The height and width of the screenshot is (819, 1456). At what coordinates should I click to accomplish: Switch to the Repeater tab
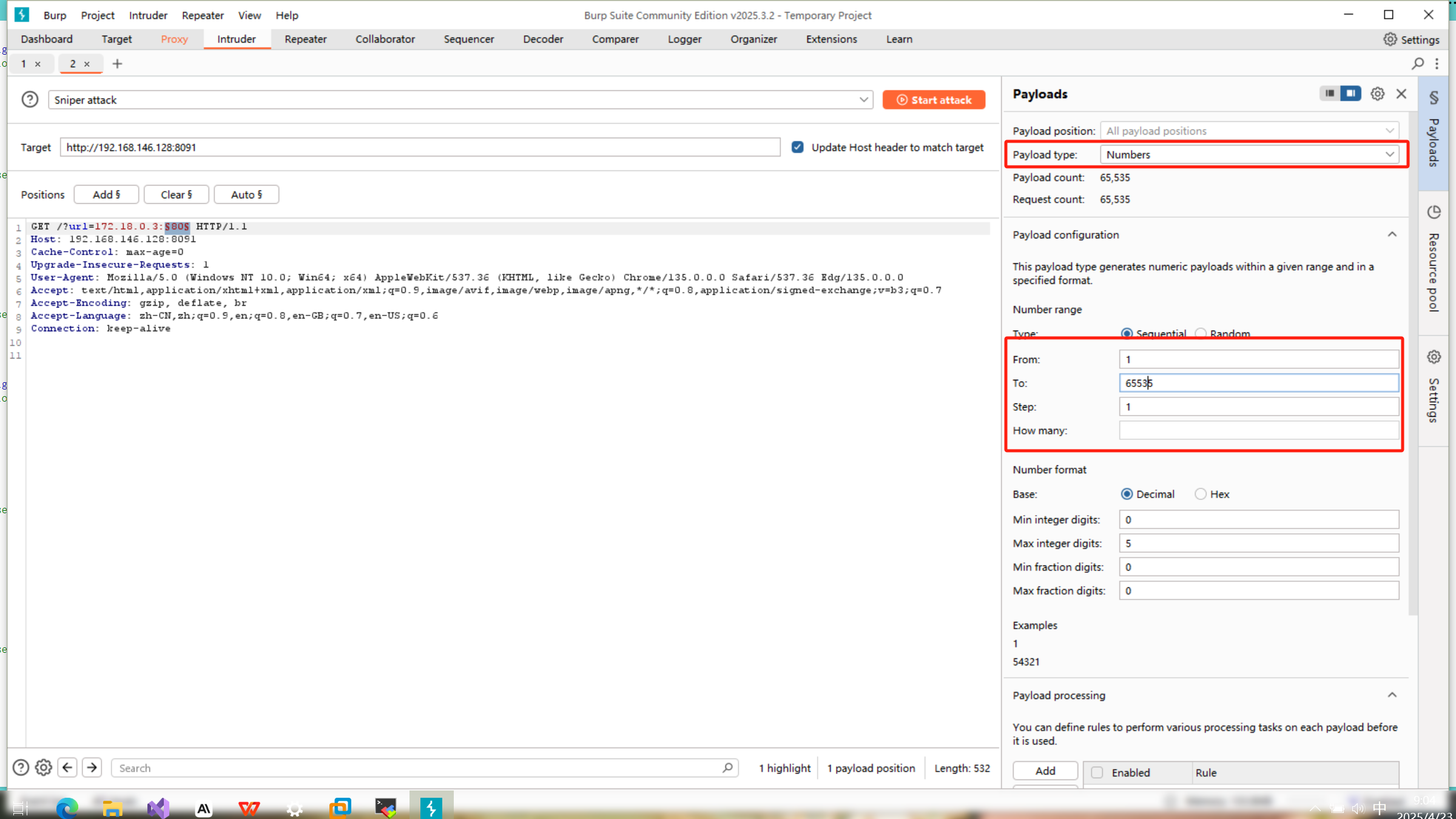pyautogui.click(x=305, y=39)
